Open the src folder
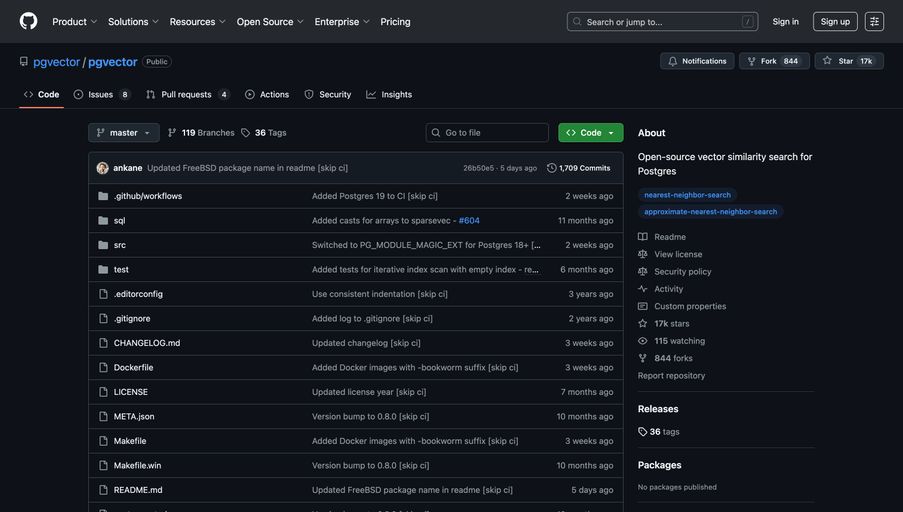 120,245
